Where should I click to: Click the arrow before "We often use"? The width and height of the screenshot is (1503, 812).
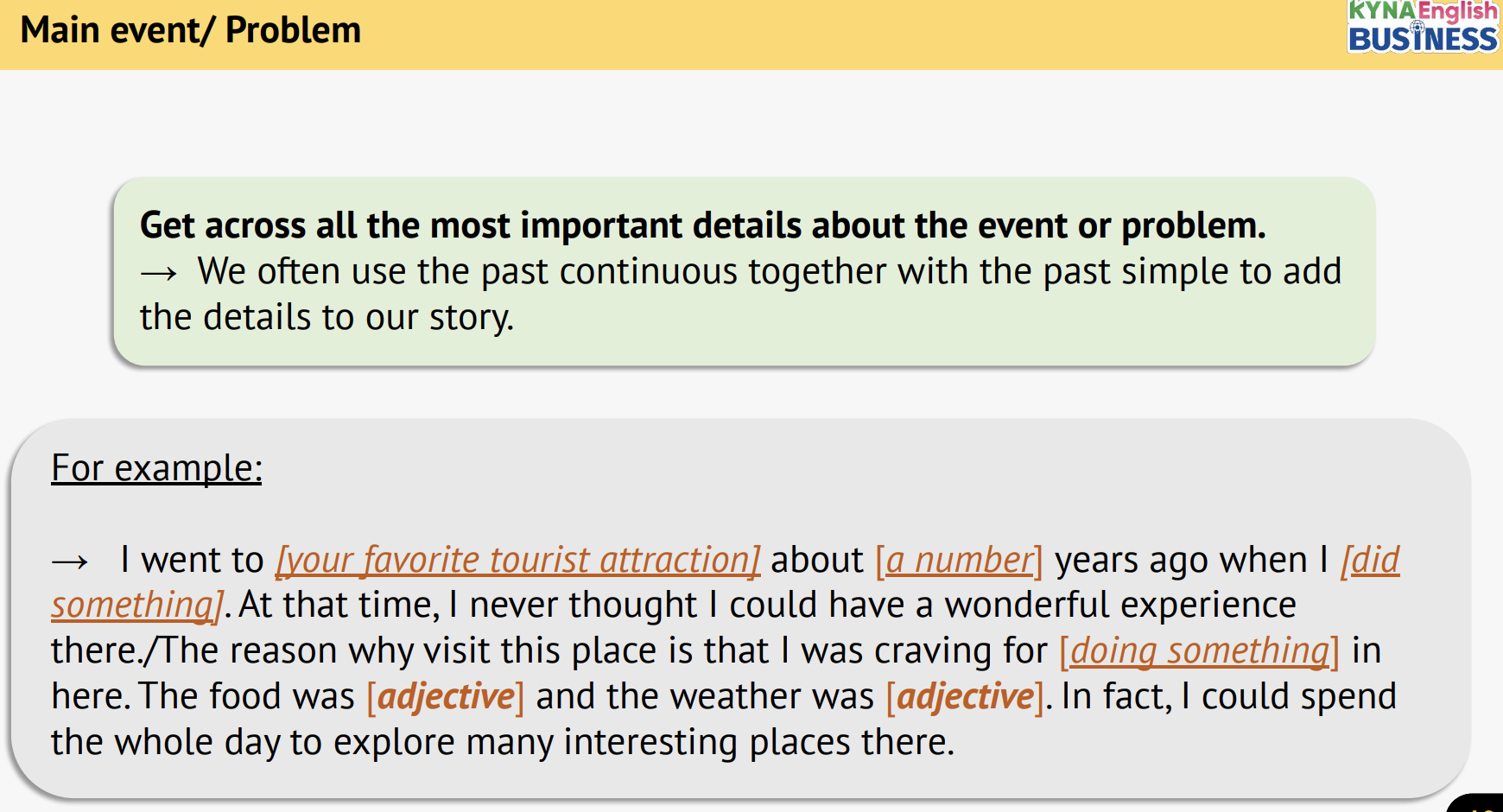tap(159, 274)
